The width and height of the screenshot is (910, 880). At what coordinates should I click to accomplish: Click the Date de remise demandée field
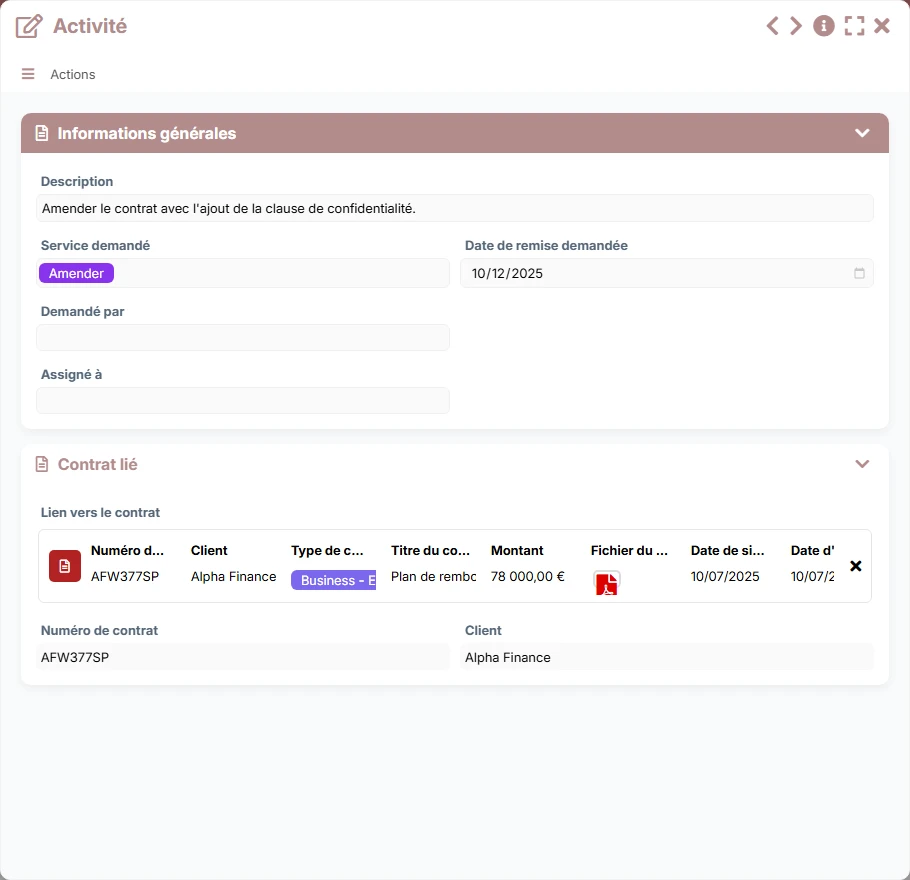coord(666,273)
